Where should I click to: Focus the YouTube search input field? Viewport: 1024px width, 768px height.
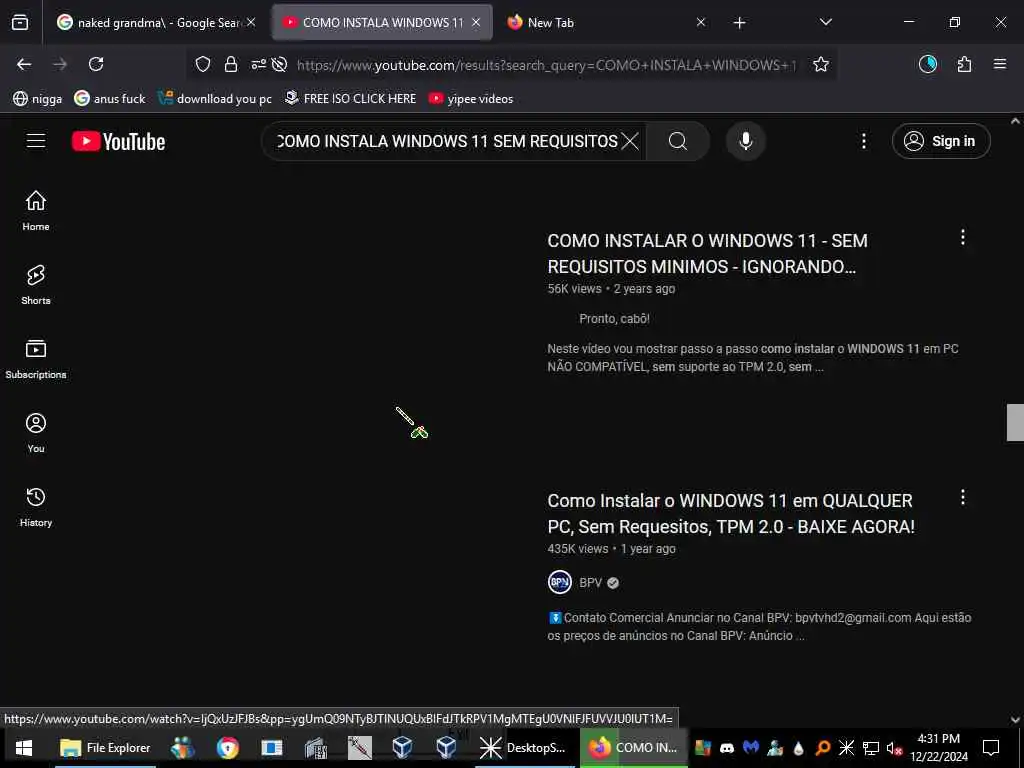[x=447, y=141]
